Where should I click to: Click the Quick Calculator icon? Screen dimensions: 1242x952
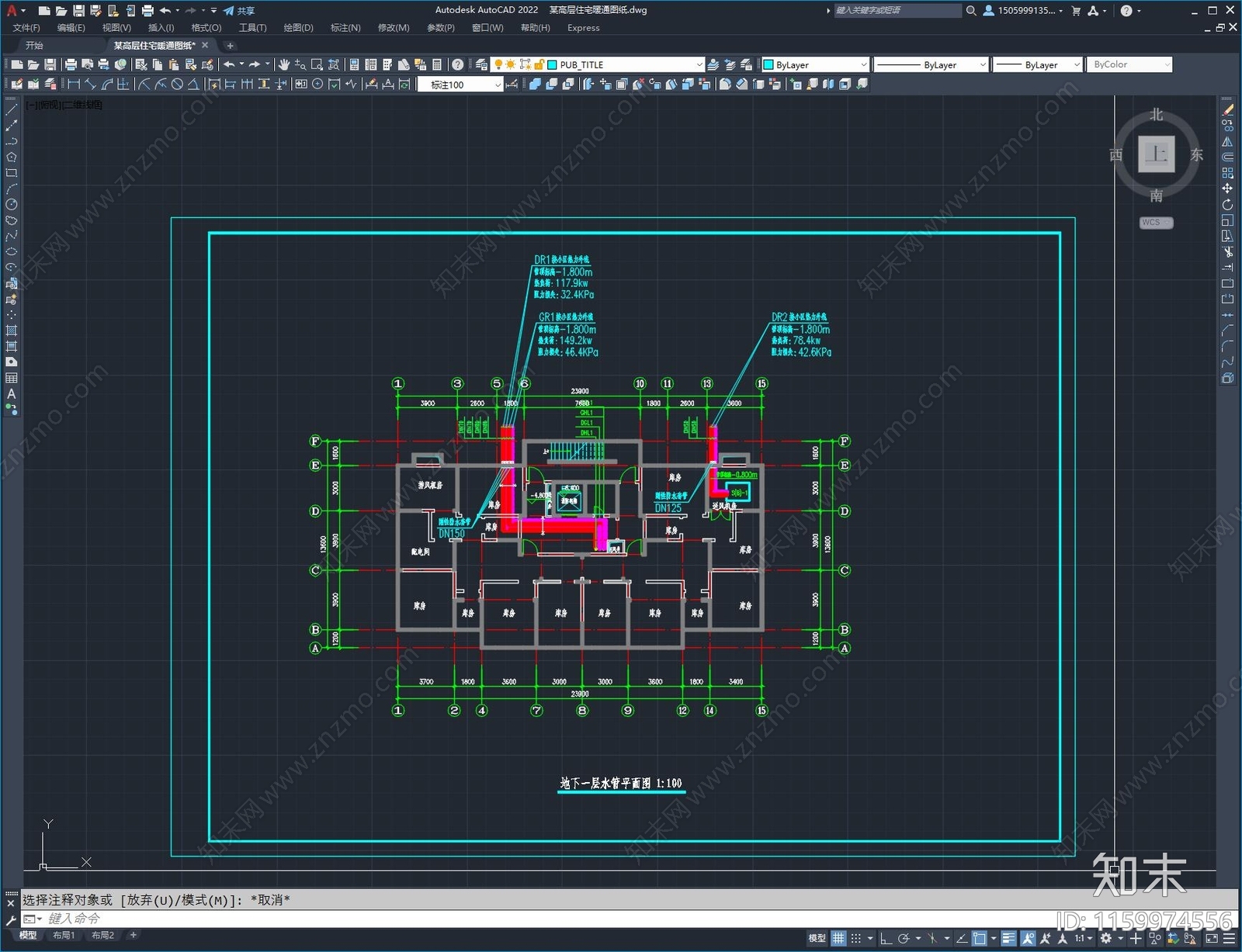436,64
